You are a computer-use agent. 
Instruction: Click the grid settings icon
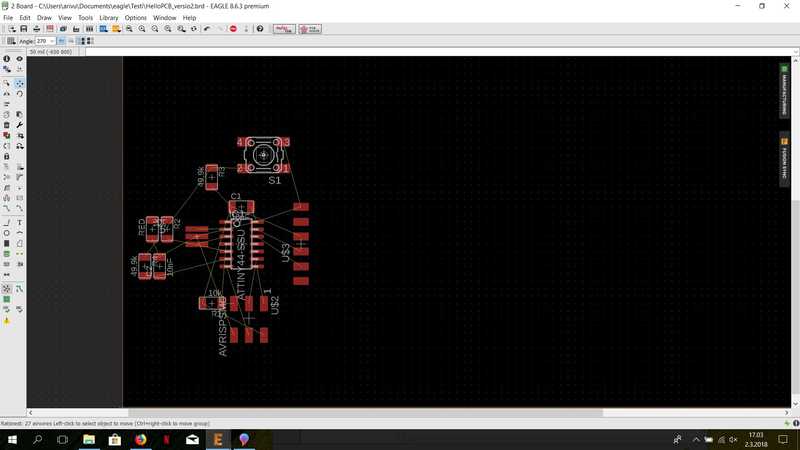click(x=11, y=41)
